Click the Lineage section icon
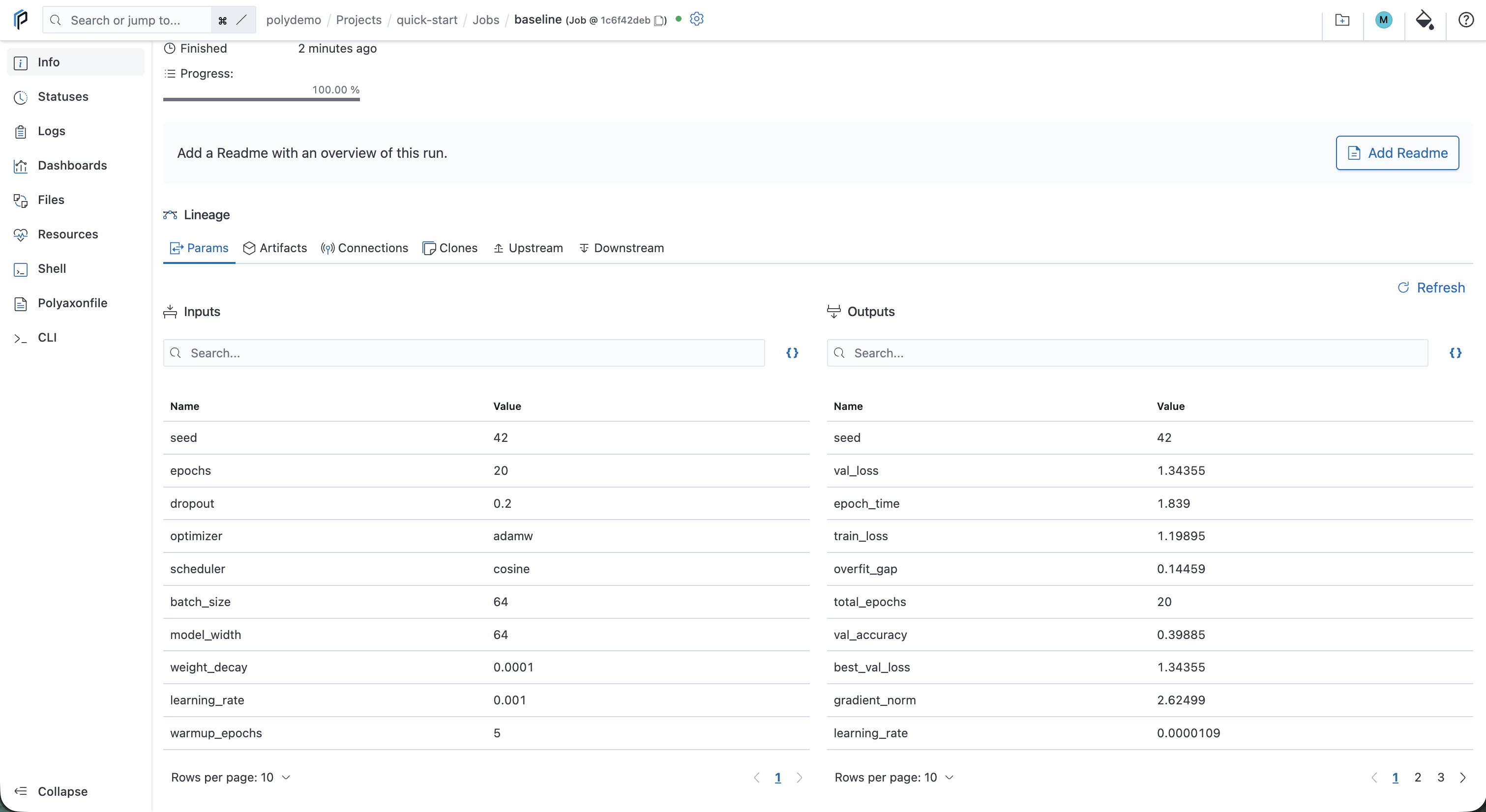1486x812 pixels. [x=170, y=214]
